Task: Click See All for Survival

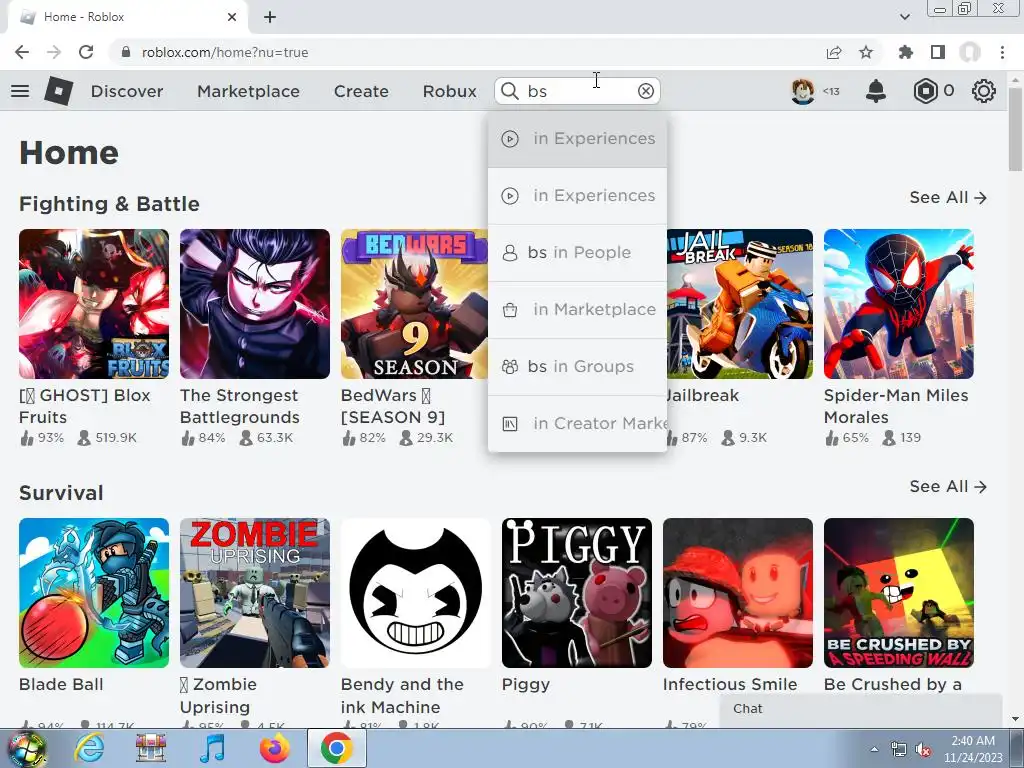Action: click(948, 487)
